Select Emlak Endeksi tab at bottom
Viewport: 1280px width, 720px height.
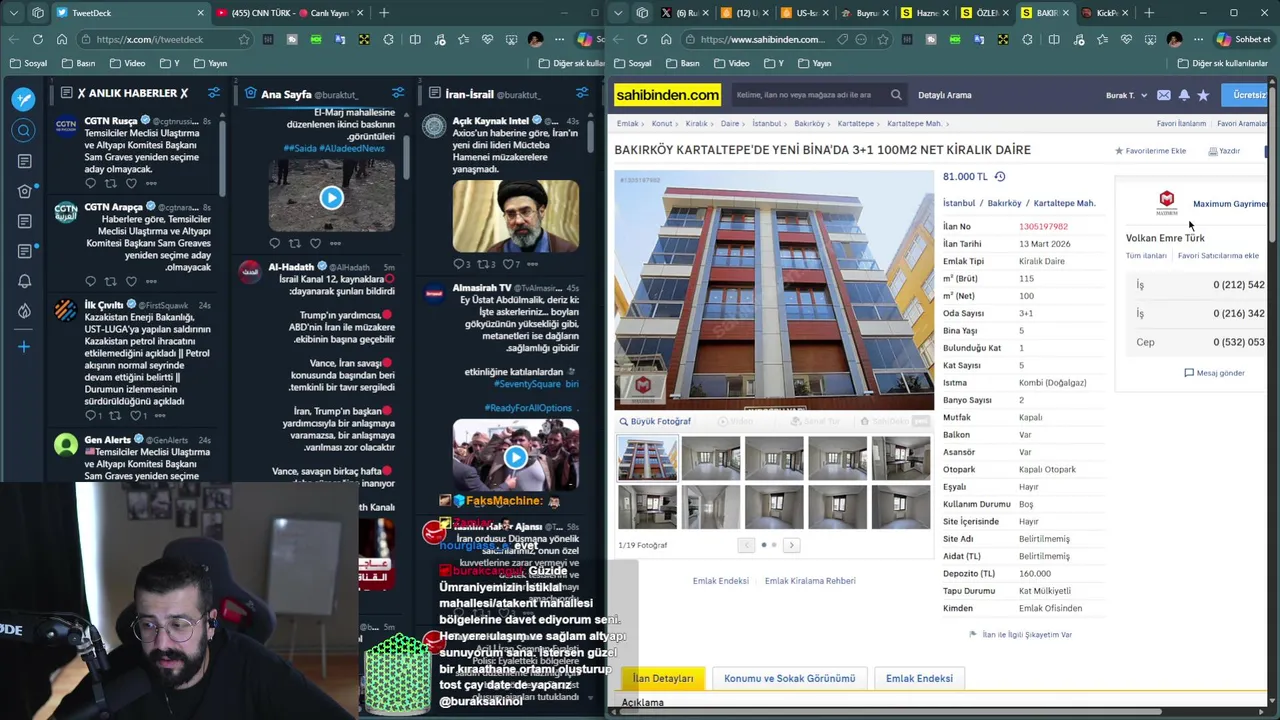tap(919, 678)
